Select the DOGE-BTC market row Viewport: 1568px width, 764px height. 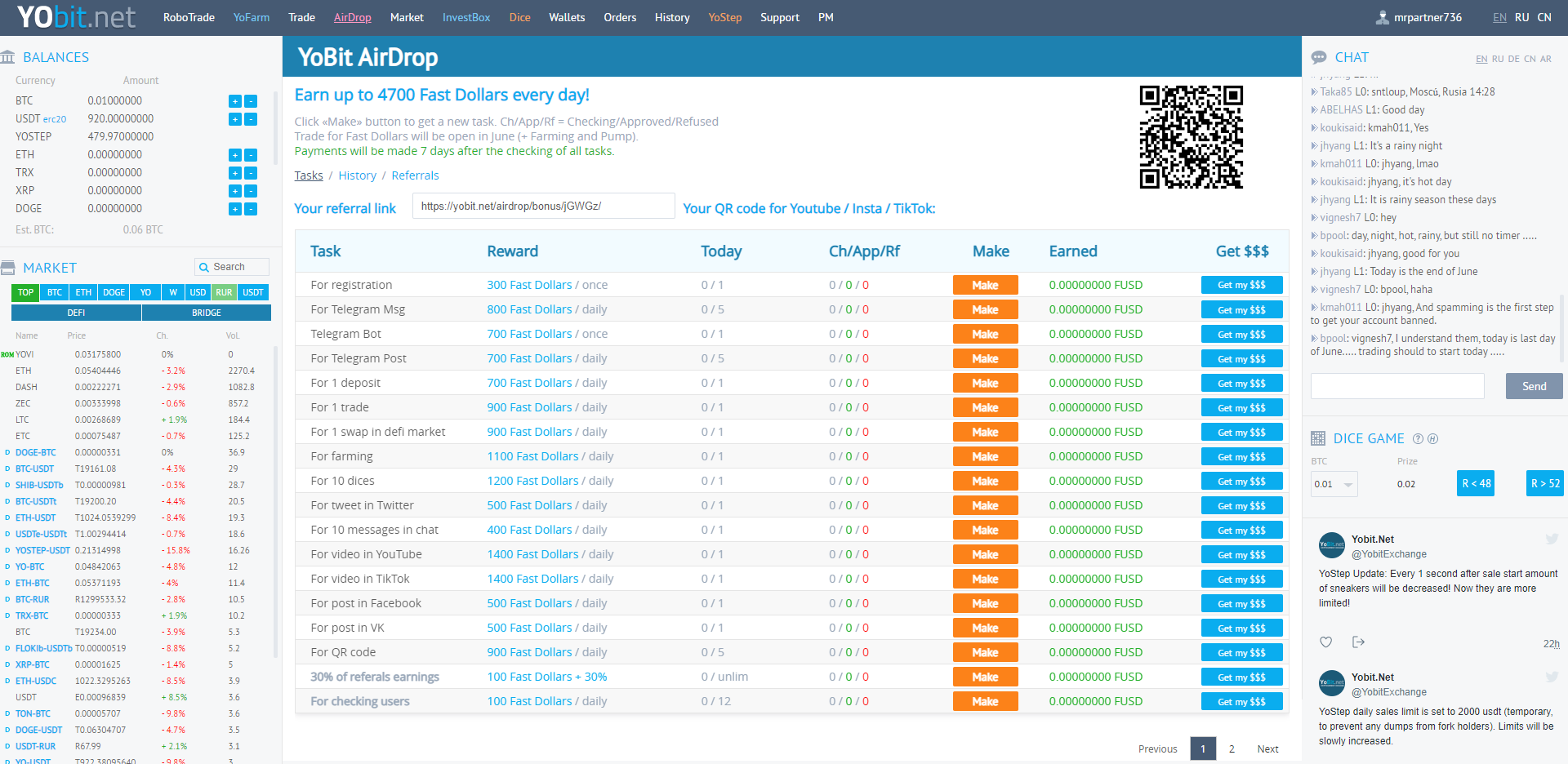coord(139,452)
